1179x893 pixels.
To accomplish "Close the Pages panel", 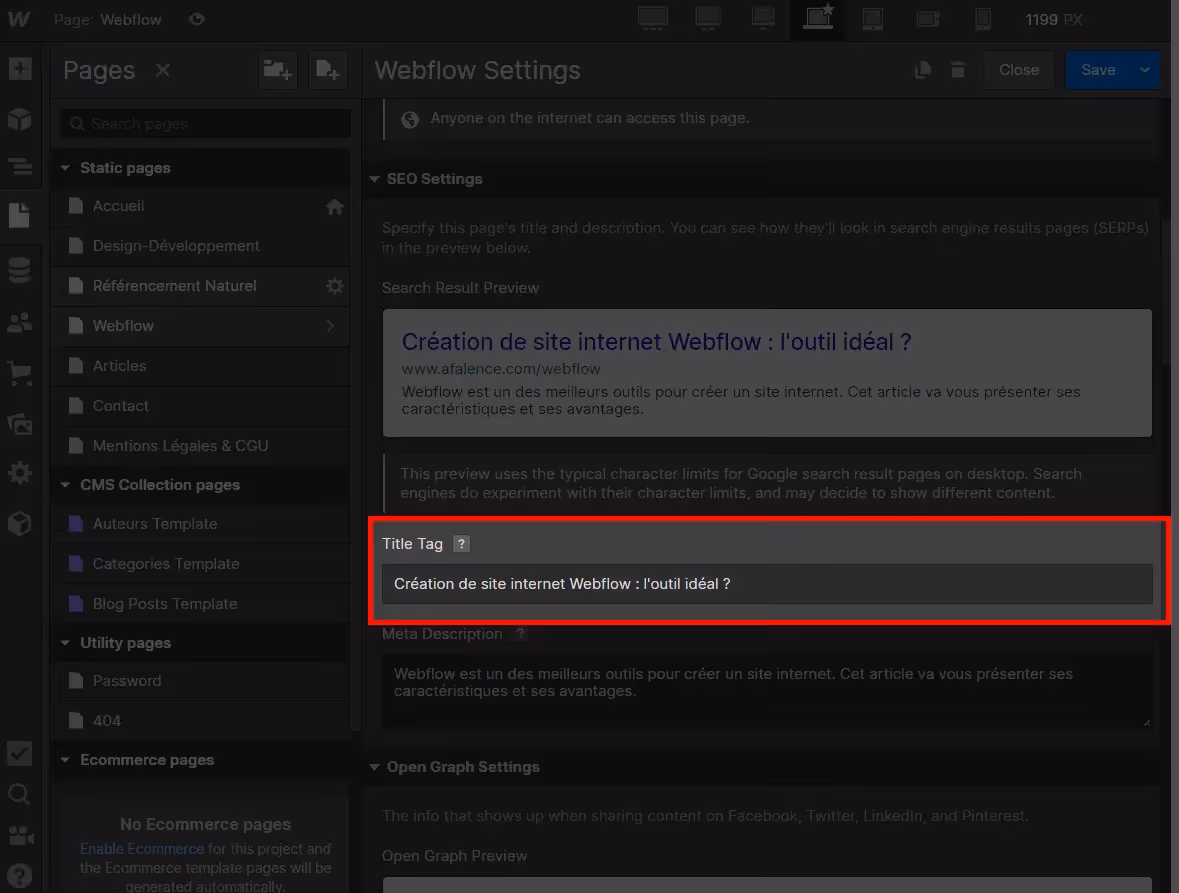I will 162,70.
